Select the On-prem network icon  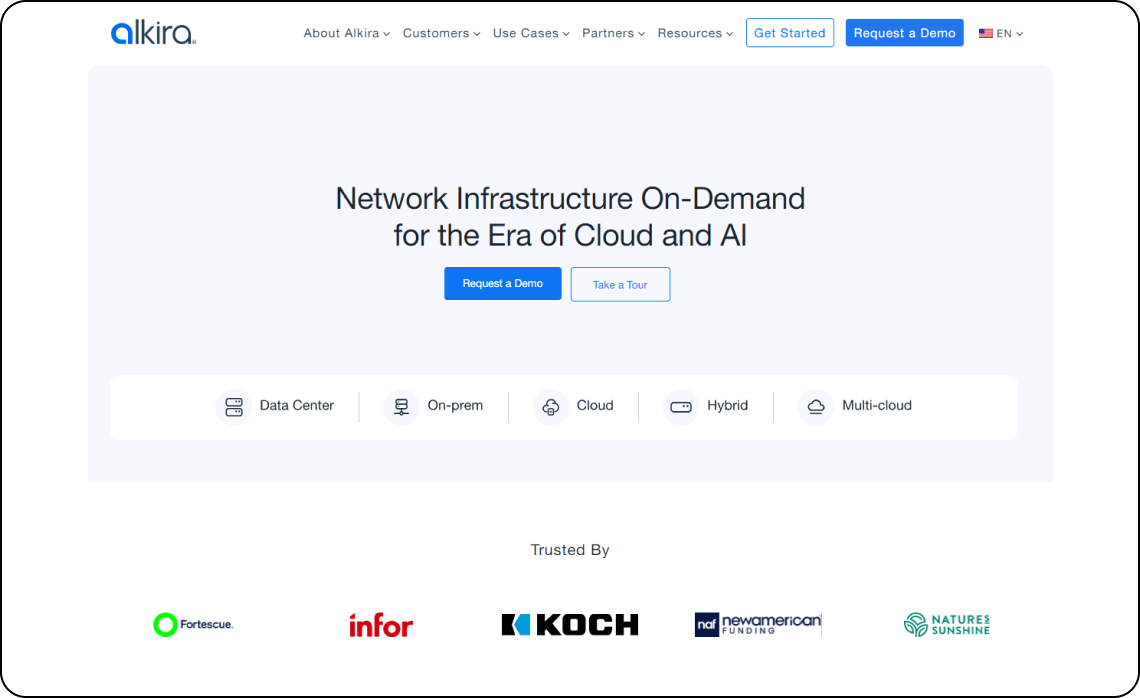pyautogui.click(x=401, y=407)
